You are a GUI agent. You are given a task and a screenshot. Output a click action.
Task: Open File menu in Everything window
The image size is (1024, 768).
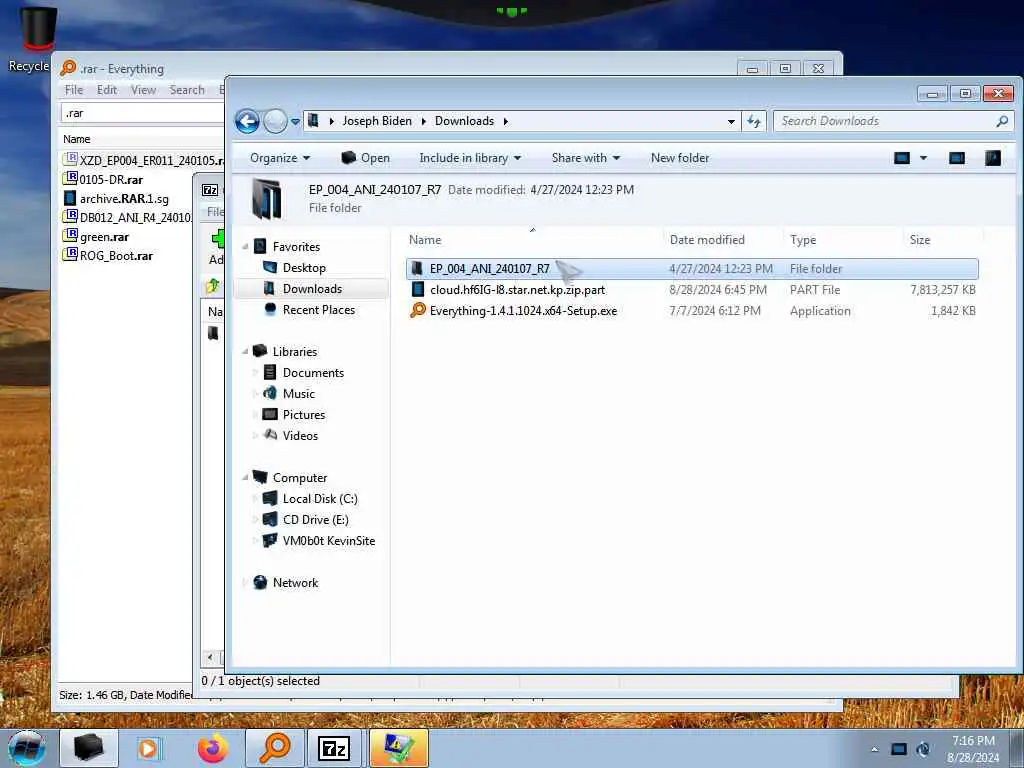point(74,90)
